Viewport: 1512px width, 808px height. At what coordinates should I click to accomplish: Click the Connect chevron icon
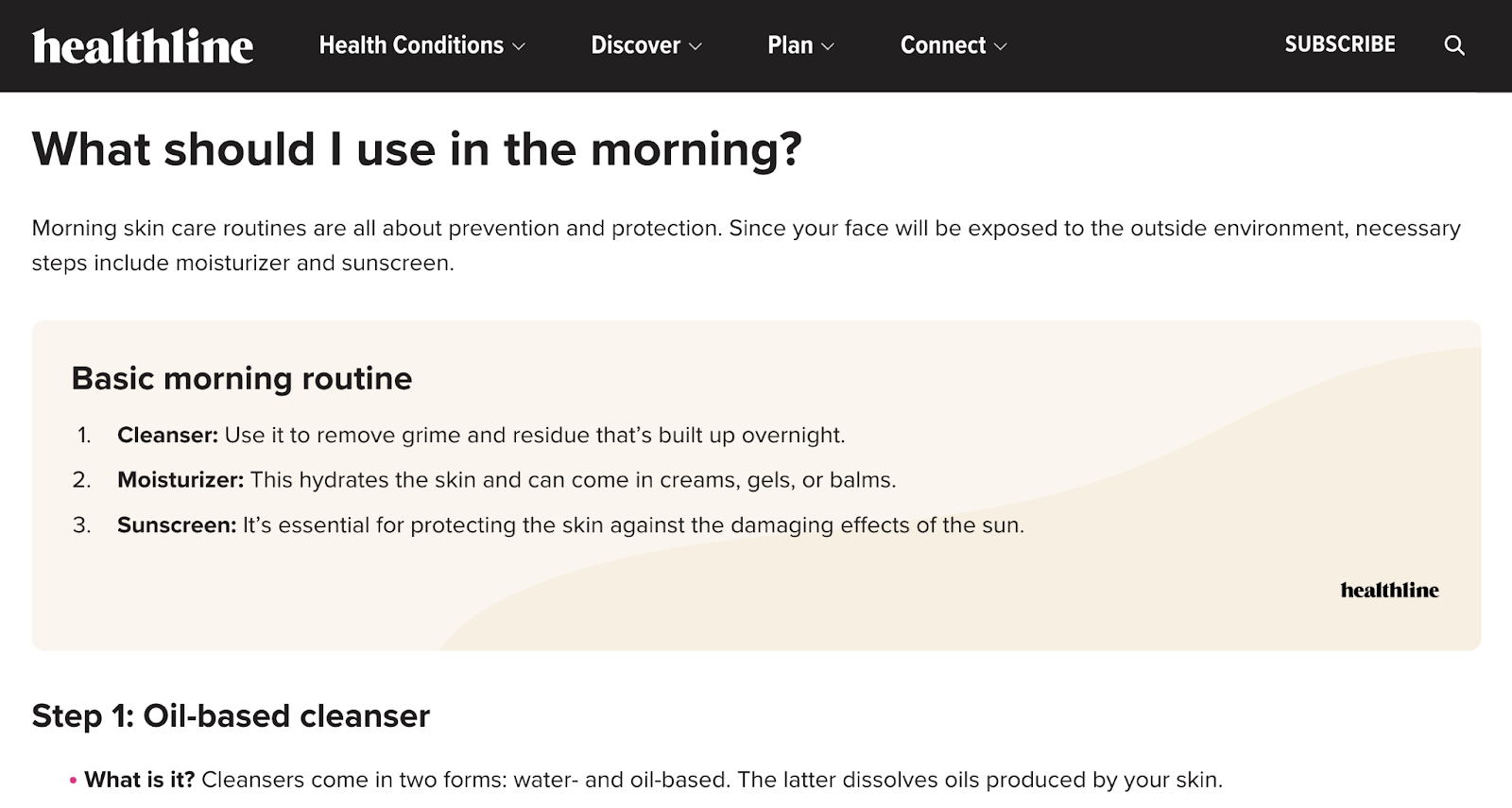pos(1002,45)
